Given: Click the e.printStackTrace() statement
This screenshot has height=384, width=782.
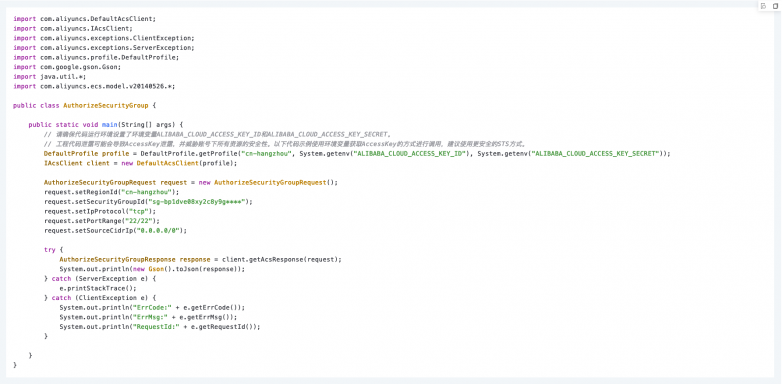Looking at the screenshot, I should click(98, 288).
